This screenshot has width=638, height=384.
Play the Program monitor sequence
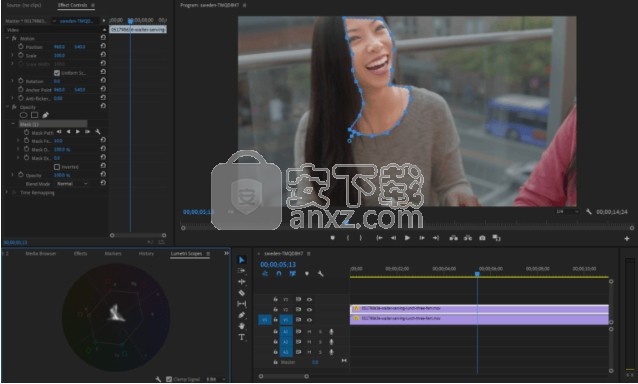click(x=407, y=238)
